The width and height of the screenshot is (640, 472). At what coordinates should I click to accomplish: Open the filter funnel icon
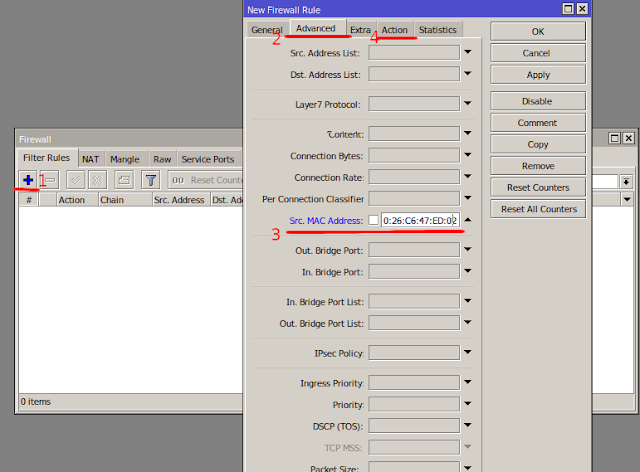coord(151,180)
